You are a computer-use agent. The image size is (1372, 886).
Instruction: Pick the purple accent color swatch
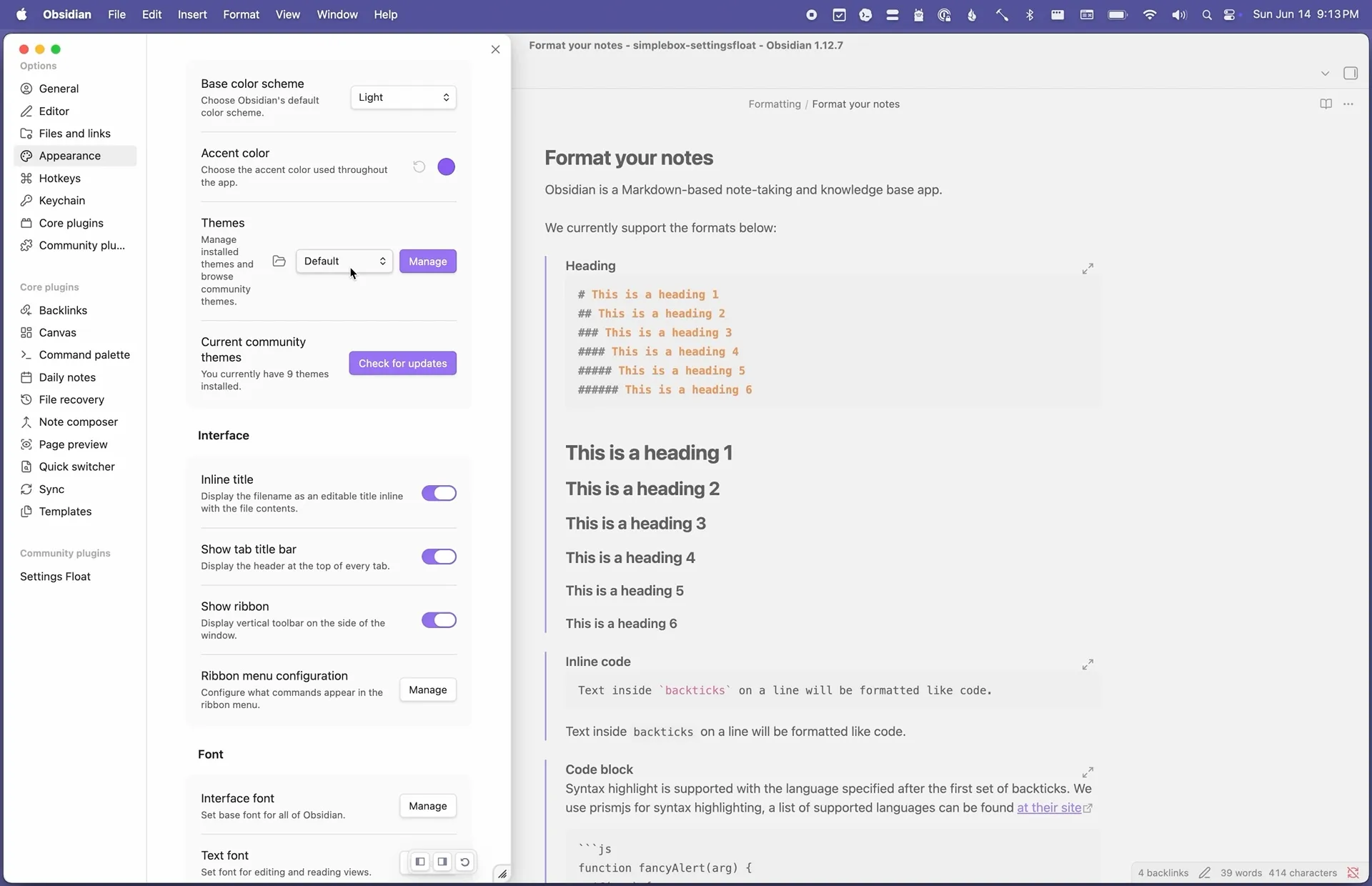click(447, 166)
